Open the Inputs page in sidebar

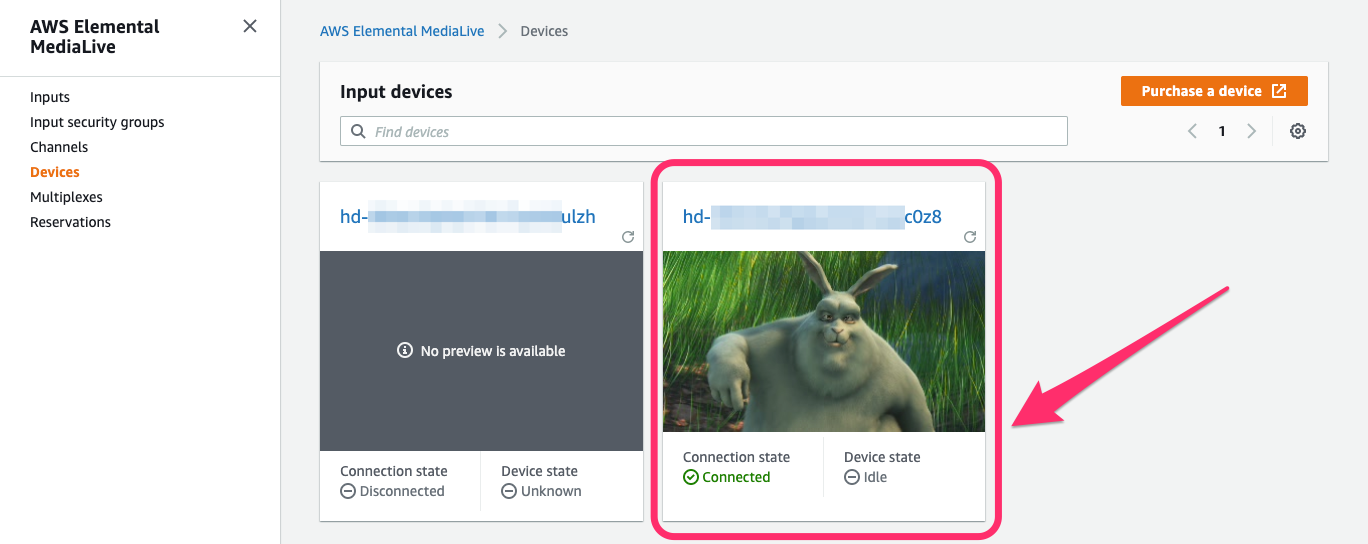click(50, 97)
